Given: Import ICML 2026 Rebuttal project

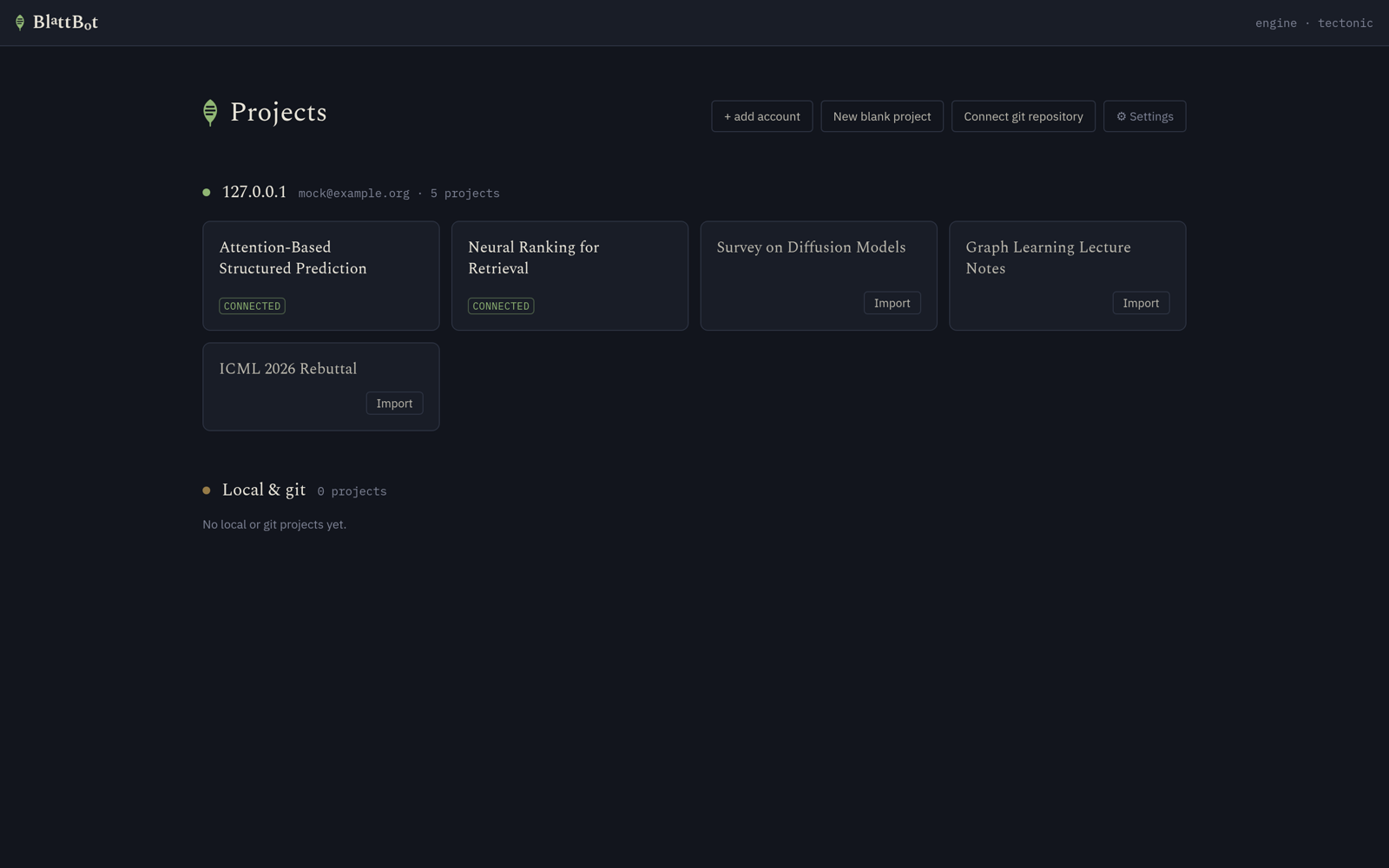Looking at the screenshot, I should pyautogui.click(x=394, y=404).
